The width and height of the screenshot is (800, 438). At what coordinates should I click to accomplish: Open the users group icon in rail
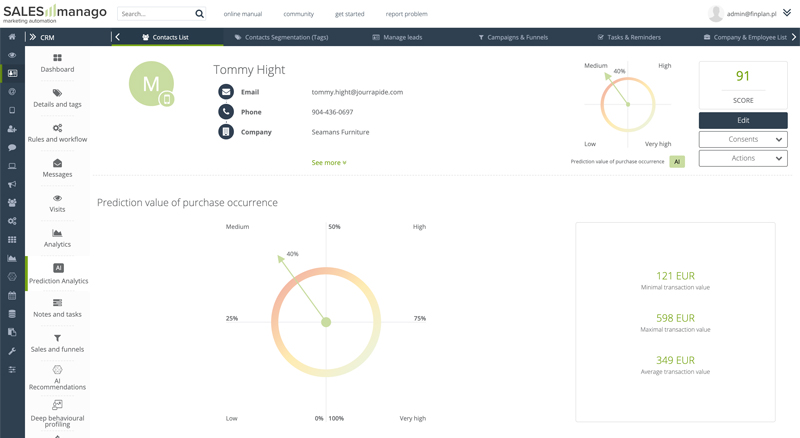[x=12, y=203]
